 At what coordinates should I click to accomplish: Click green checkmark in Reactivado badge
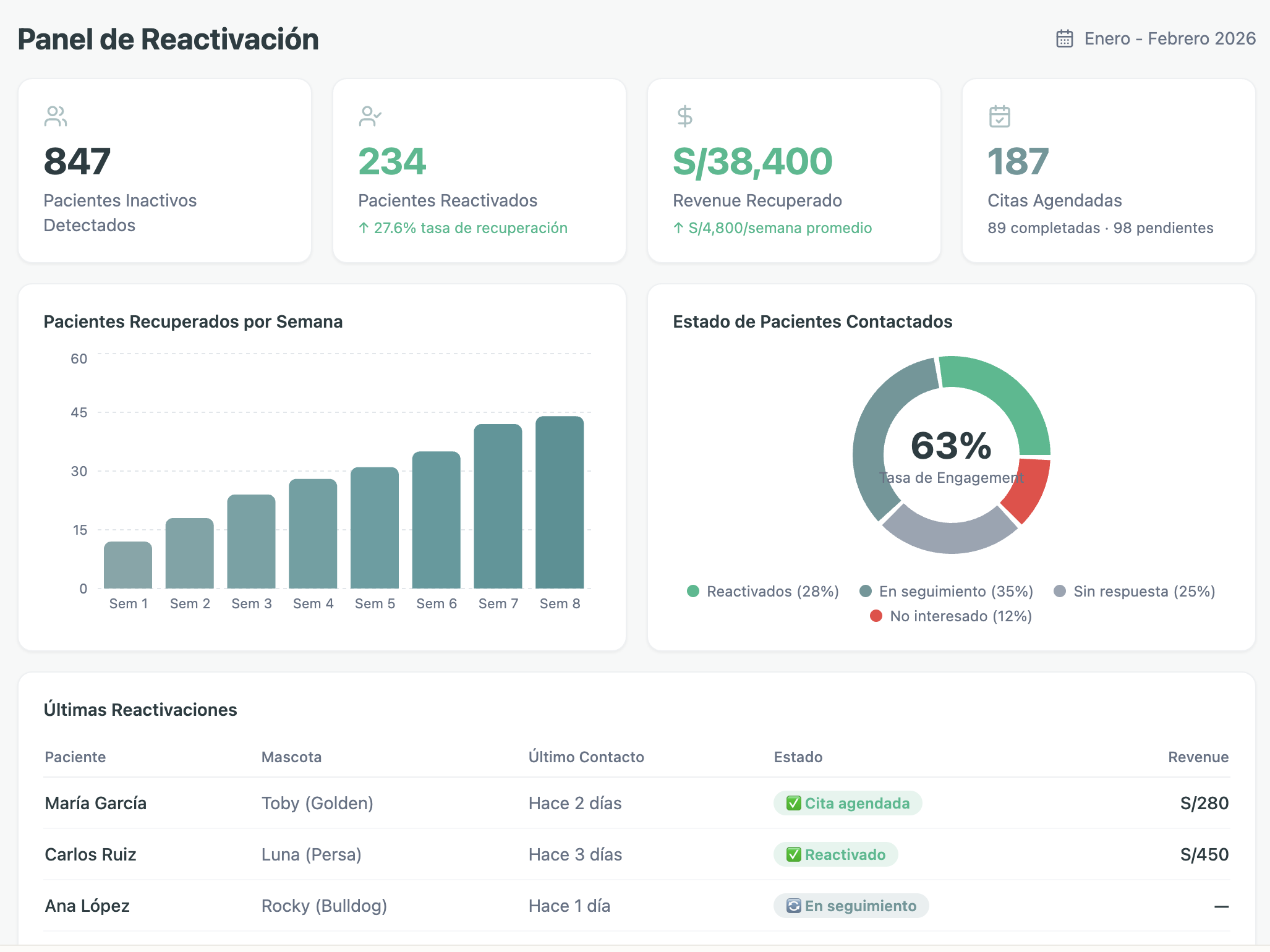[793, 854]
